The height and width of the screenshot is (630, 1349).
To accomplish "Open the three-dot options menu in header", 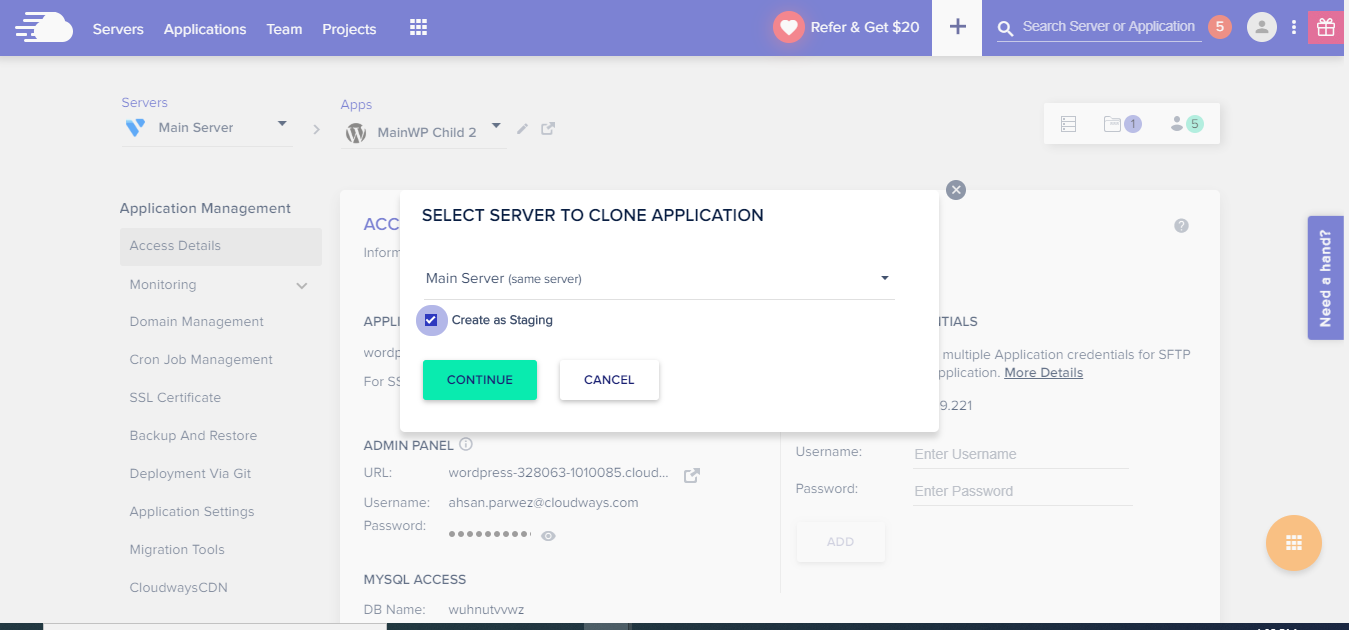I will coord(1294,28).
